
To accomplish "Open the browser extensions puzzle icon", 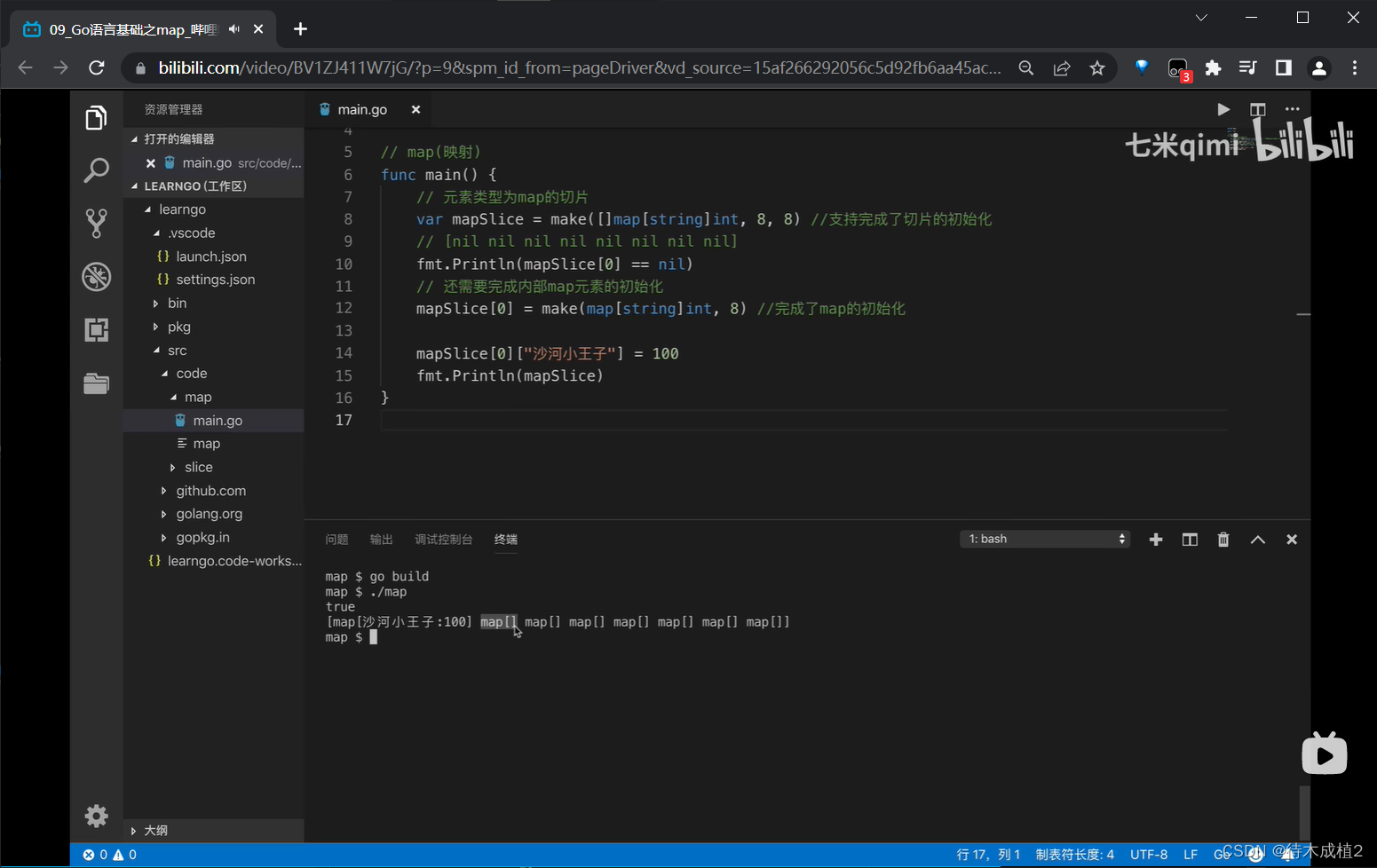I will (1213, 68).
